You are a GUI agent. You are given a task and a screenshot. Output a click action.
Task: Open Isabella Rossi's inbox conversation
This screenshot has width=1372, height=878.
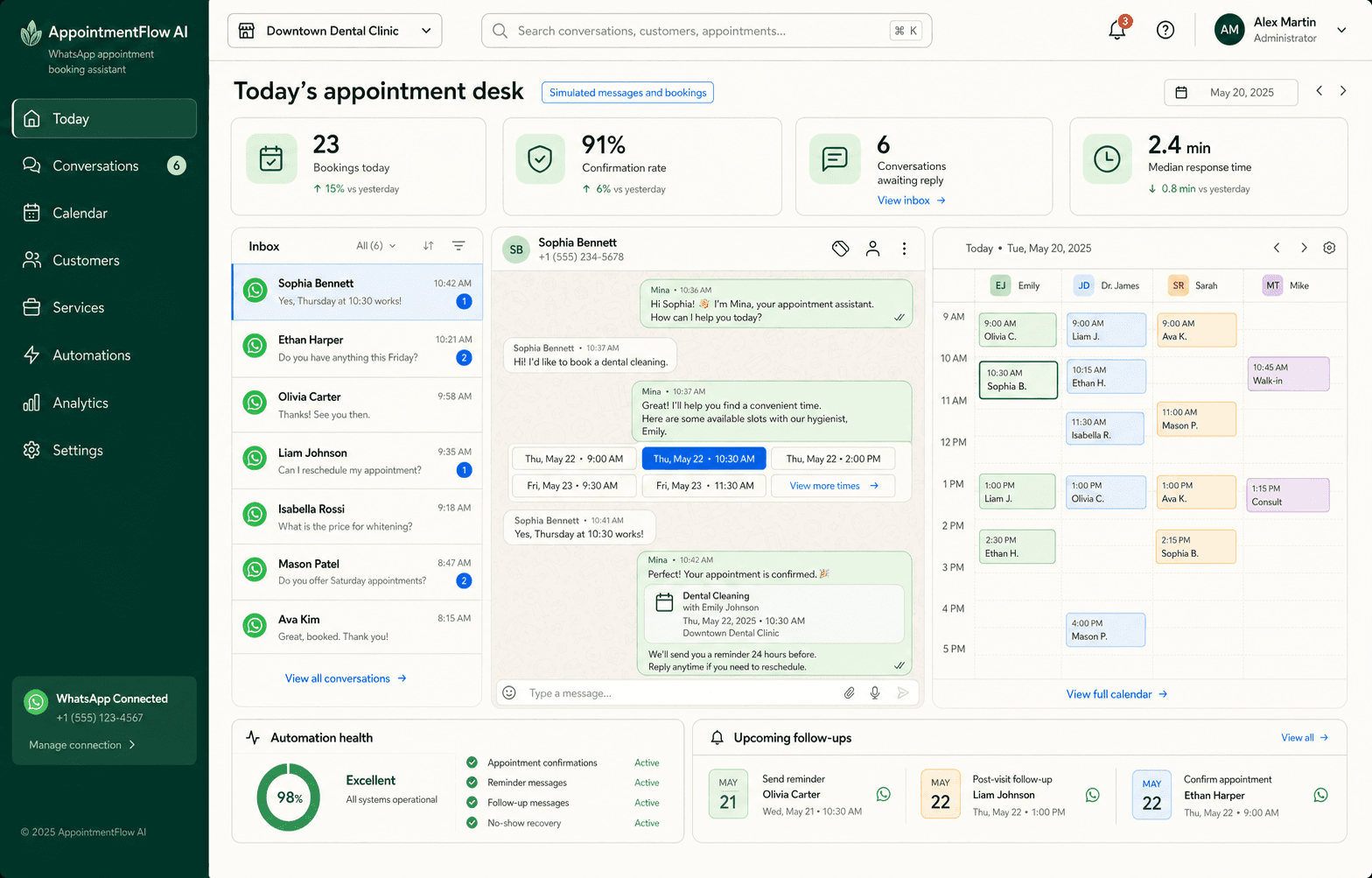coord(357,517)
